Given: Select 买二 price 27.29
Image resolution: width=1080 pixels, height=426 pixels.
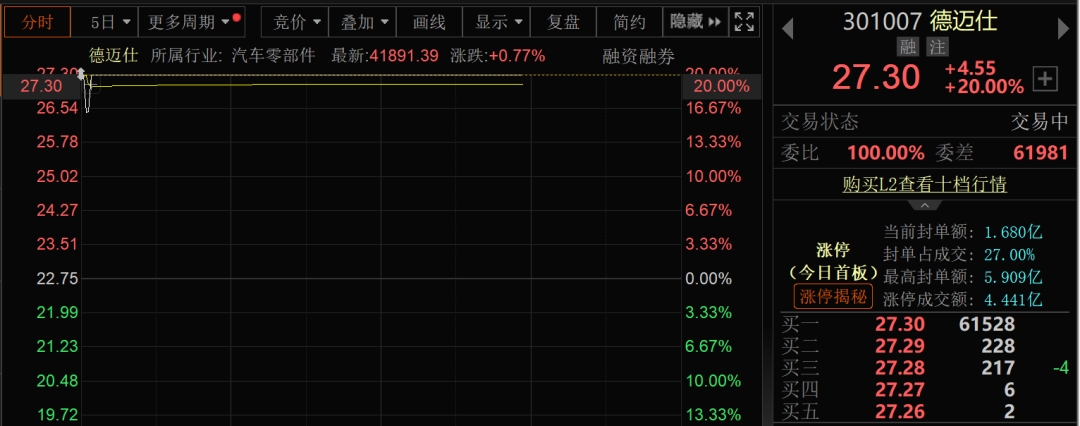Looking at the screenshot, I should point(900,346).
